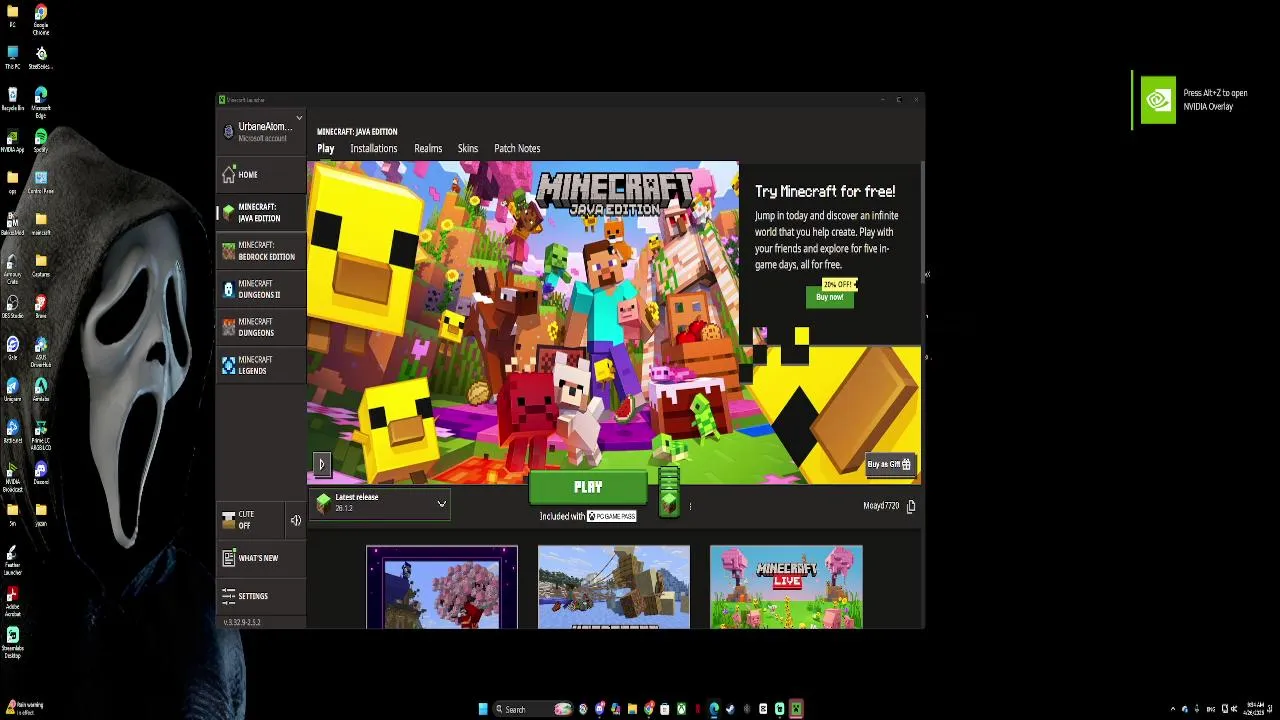The height and width of the screenshot is (720, 1280).
Task: Open Streamlabs Desktop shortcut
Action: click(12, 643)
